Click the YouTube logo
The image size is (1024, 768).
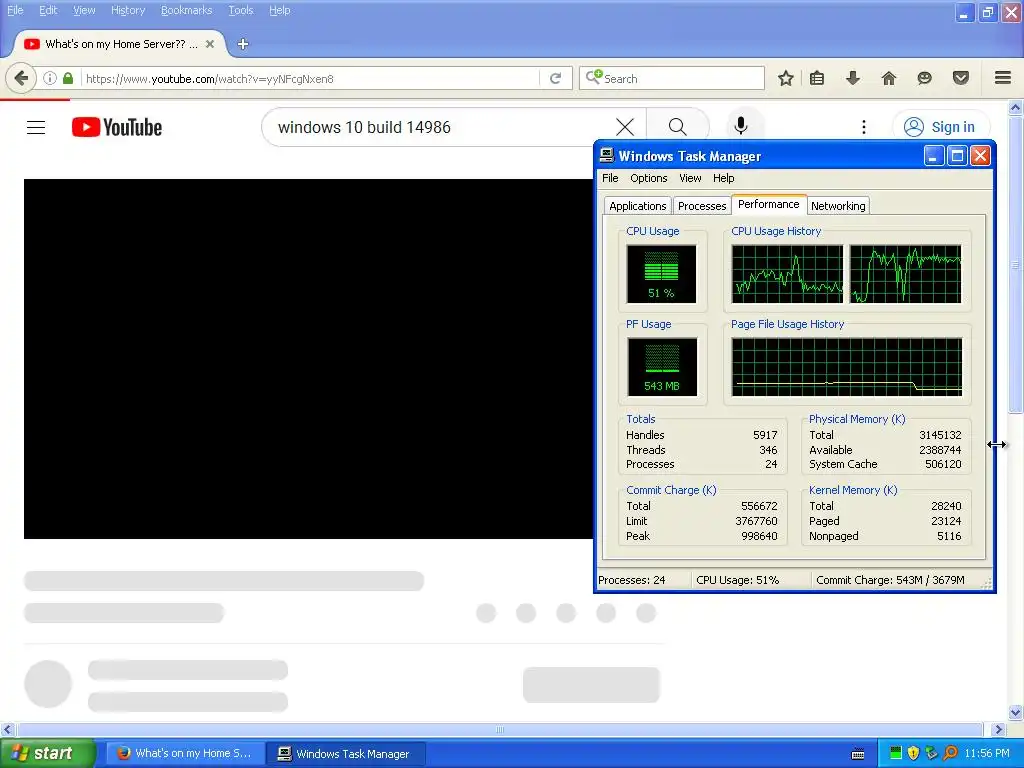[117, 127]
